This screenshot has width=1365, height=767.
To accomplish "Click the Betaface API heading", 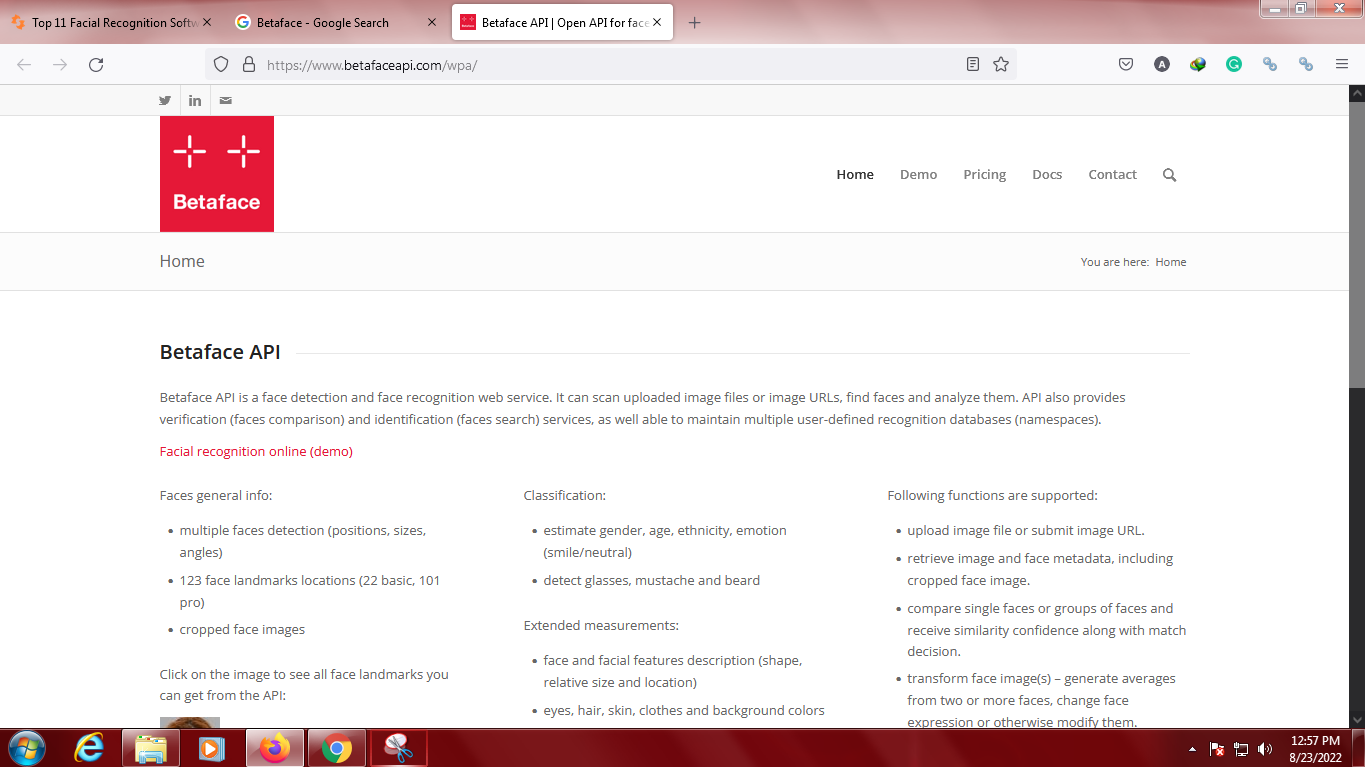I will click(220, 352).
